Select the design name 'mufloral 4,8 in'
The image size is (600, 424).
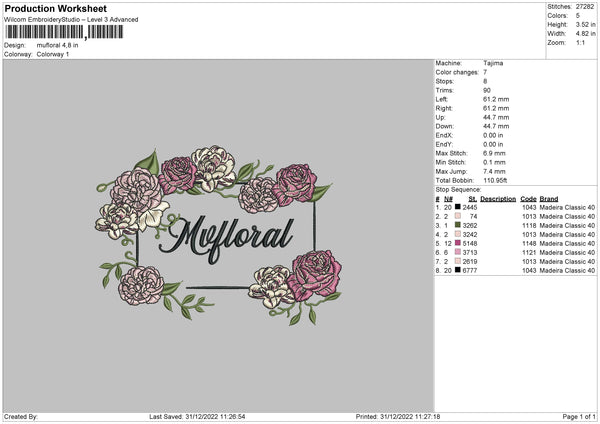[x=57, y=45]
